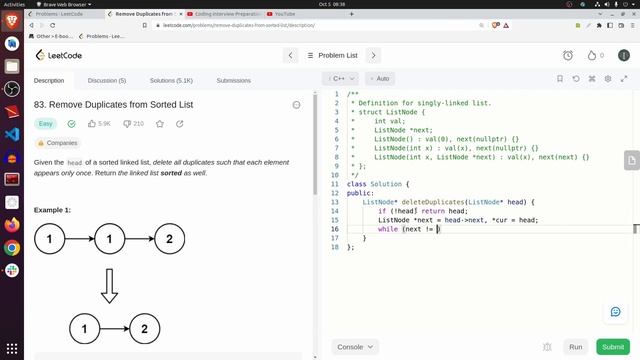Open the Console dropdown

[x=355, y=347]
